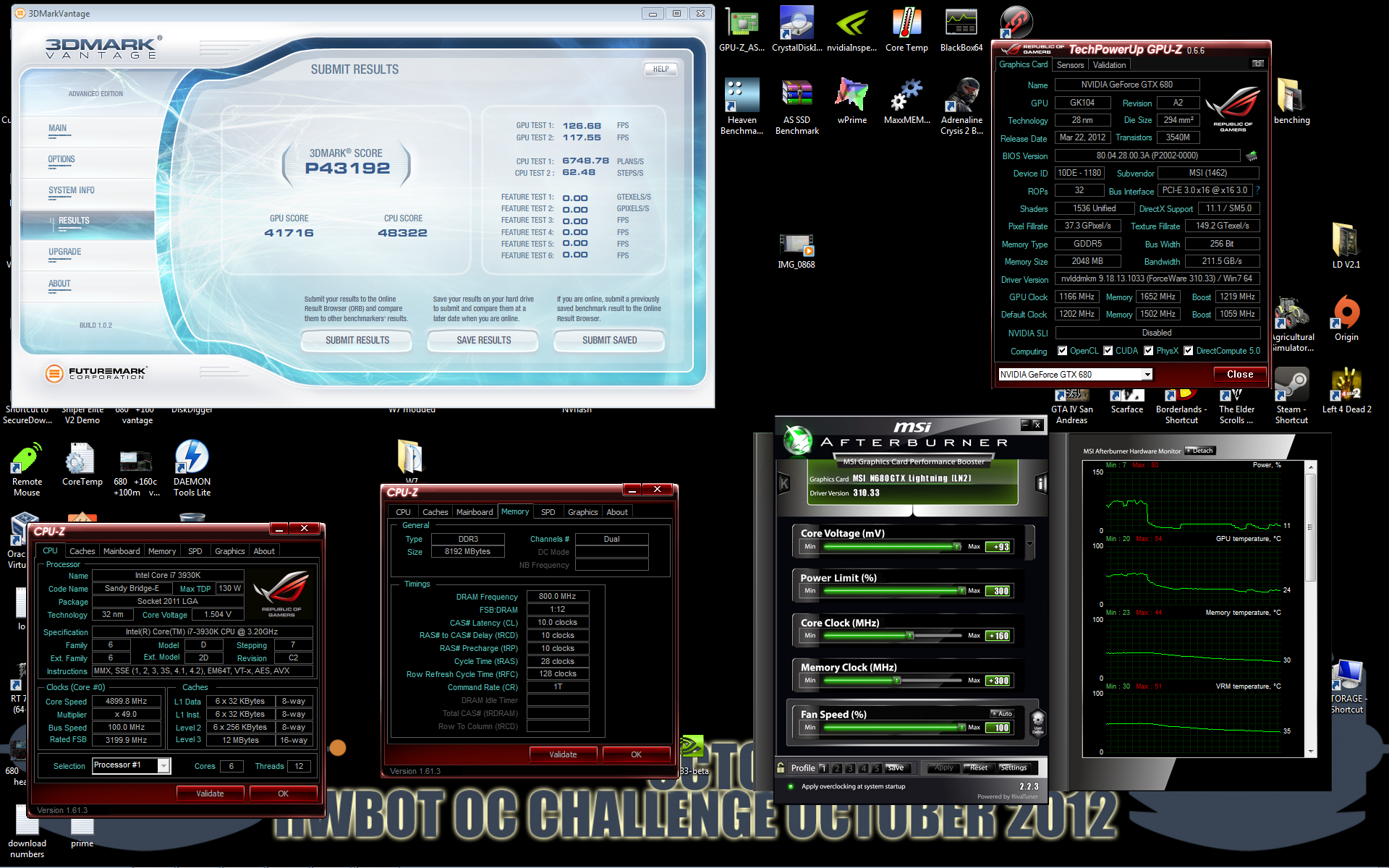Open the nvidiaInspector desktop icon
The width and height of the screenshot is (1389, 868).
851,29
